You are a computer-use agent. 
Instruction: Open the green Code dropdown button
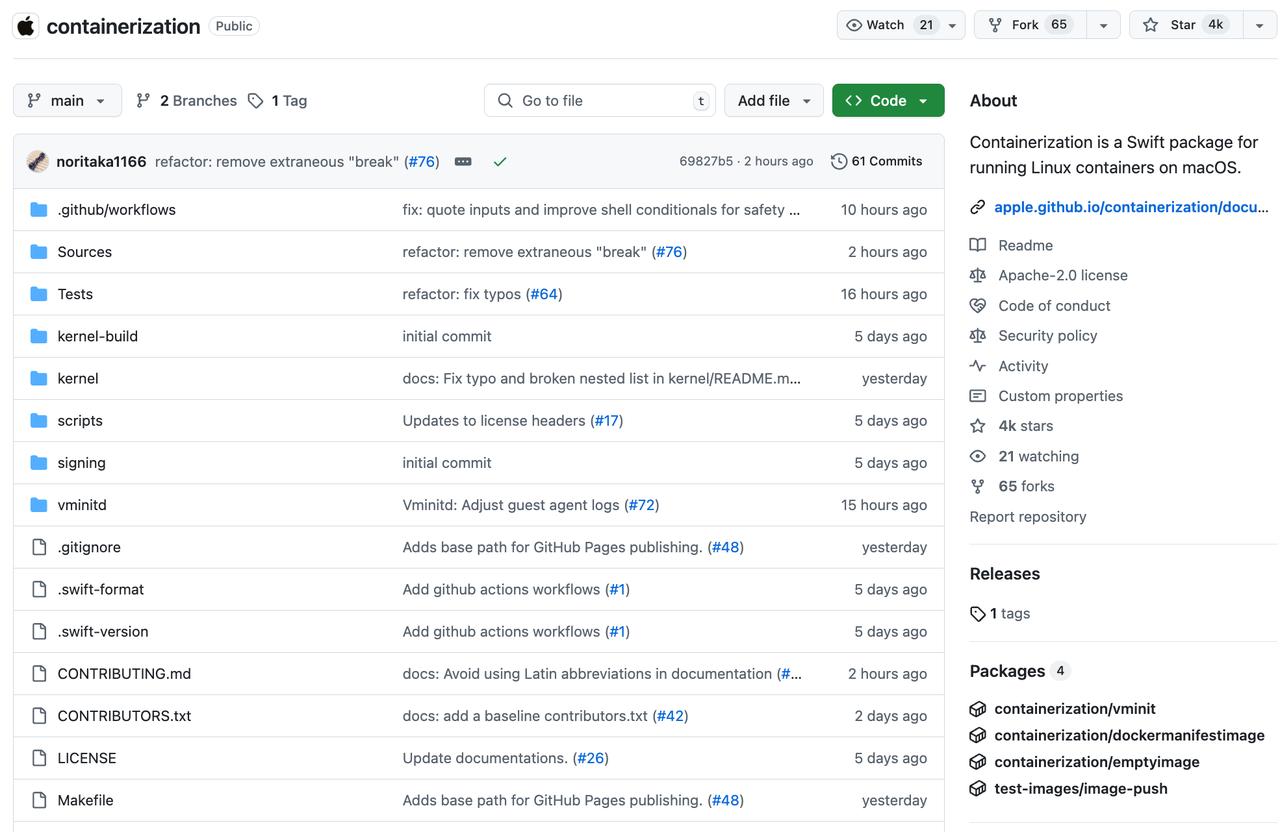tap(888, 100)
